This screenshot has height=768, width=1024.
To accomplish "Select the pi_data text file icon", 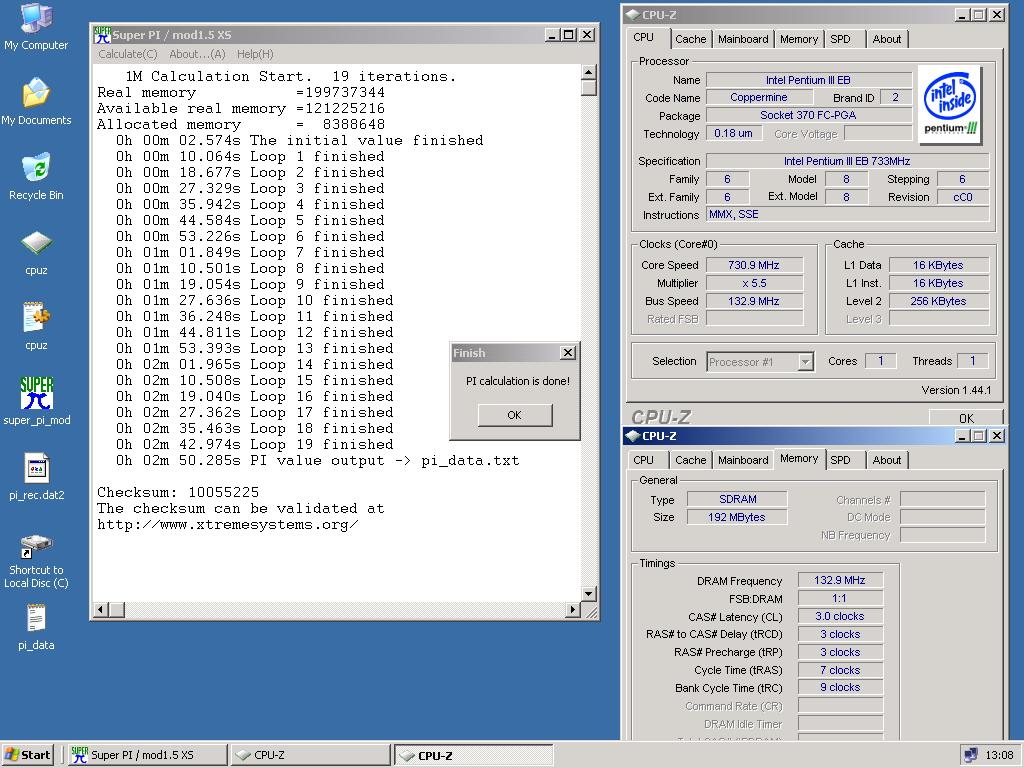I will 36,627.
